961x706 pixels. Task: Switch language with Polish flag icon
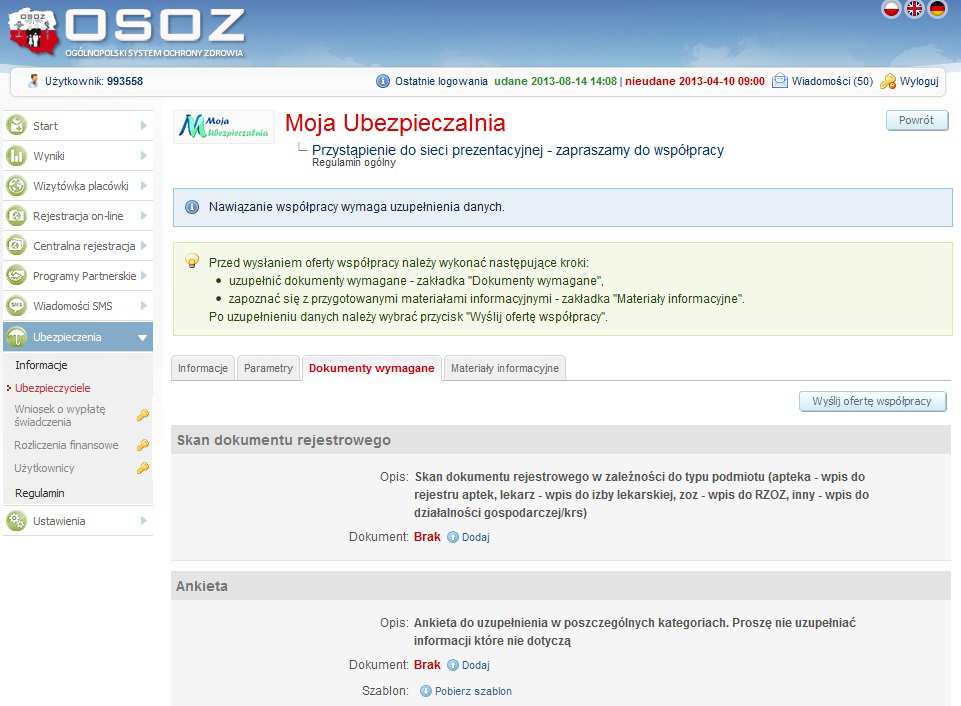tap(891, 9)
